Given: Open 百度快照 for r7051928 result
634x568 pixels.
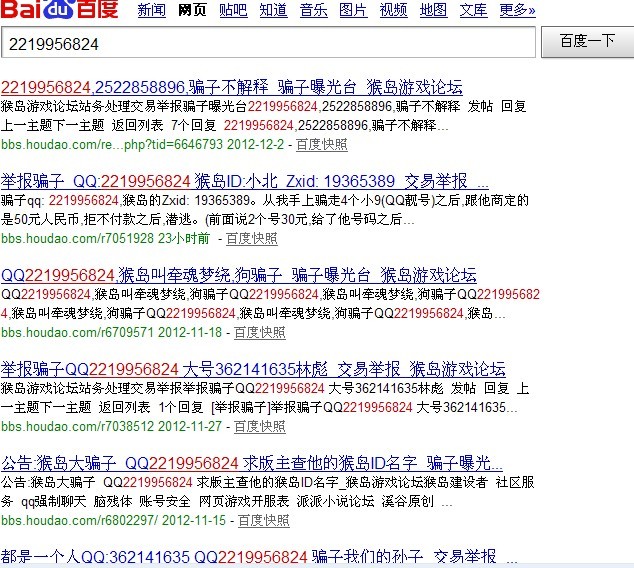Looking at the screenshot, I should tap(251, 239).
